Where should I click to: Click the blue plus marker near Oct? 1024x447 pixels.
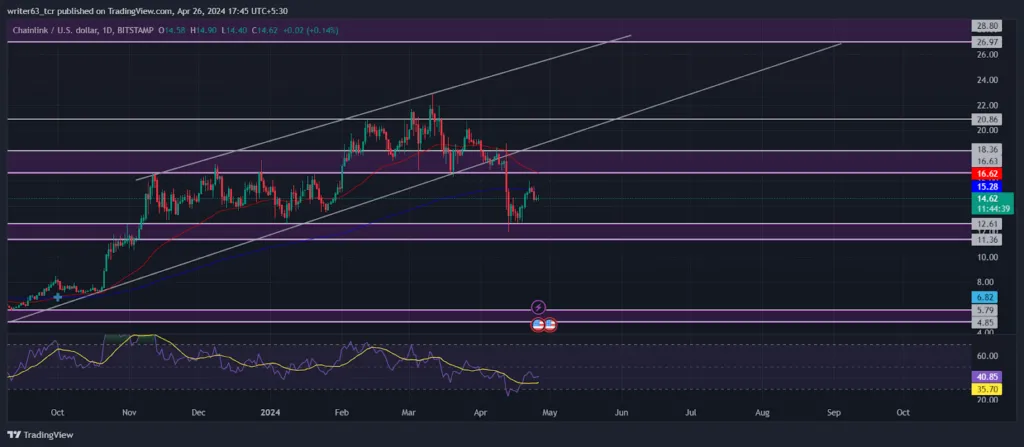click(58, 297)
